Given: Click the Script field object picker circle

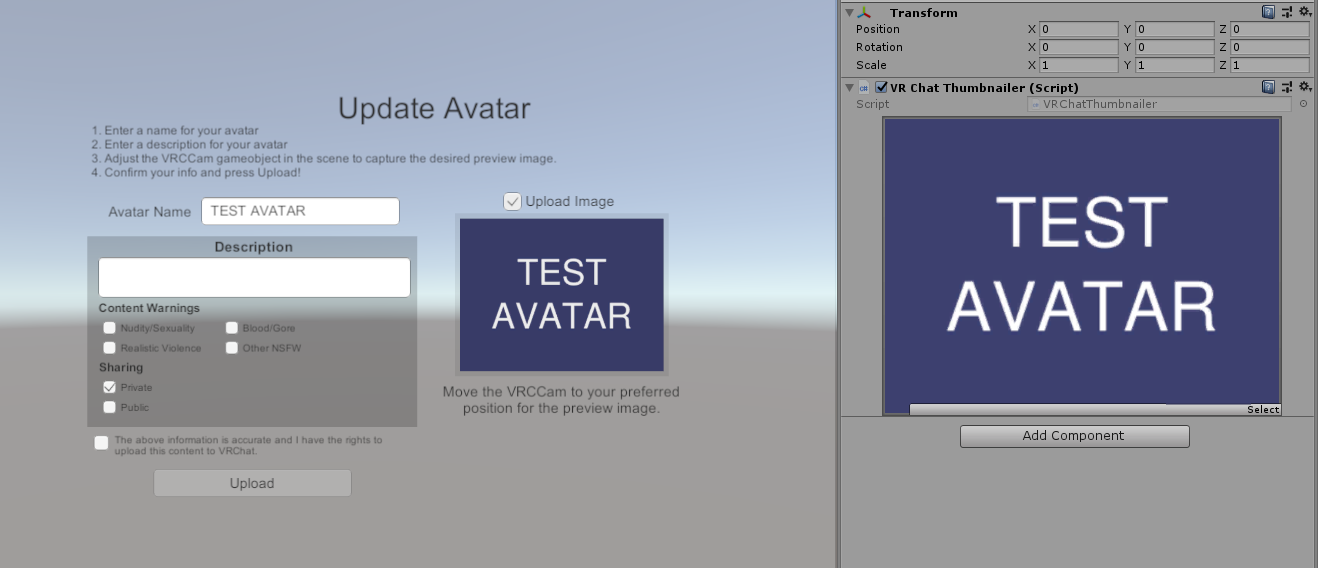Looking at the screenshot, I should (1303, 104).
